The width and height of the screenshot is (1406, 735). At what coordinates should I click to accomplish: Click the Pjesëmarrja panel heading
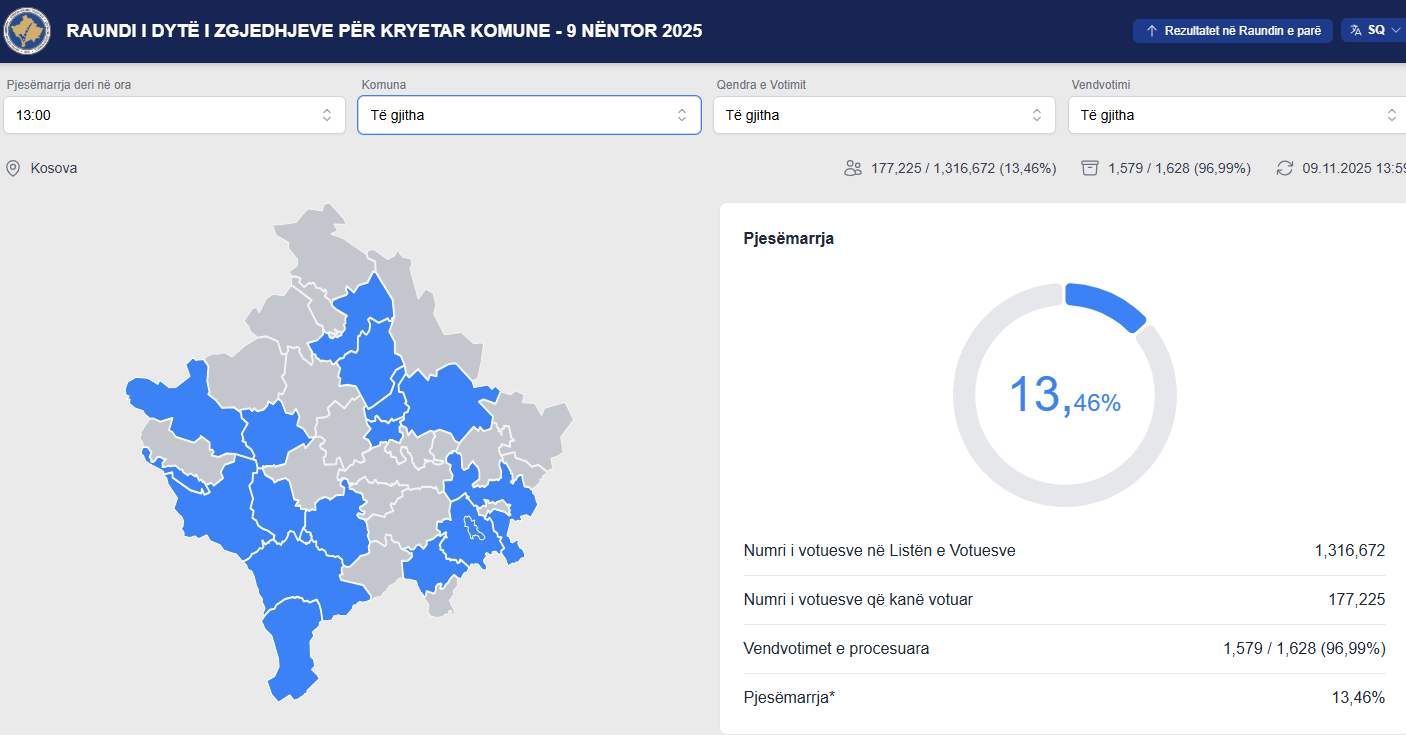point(789,239)
